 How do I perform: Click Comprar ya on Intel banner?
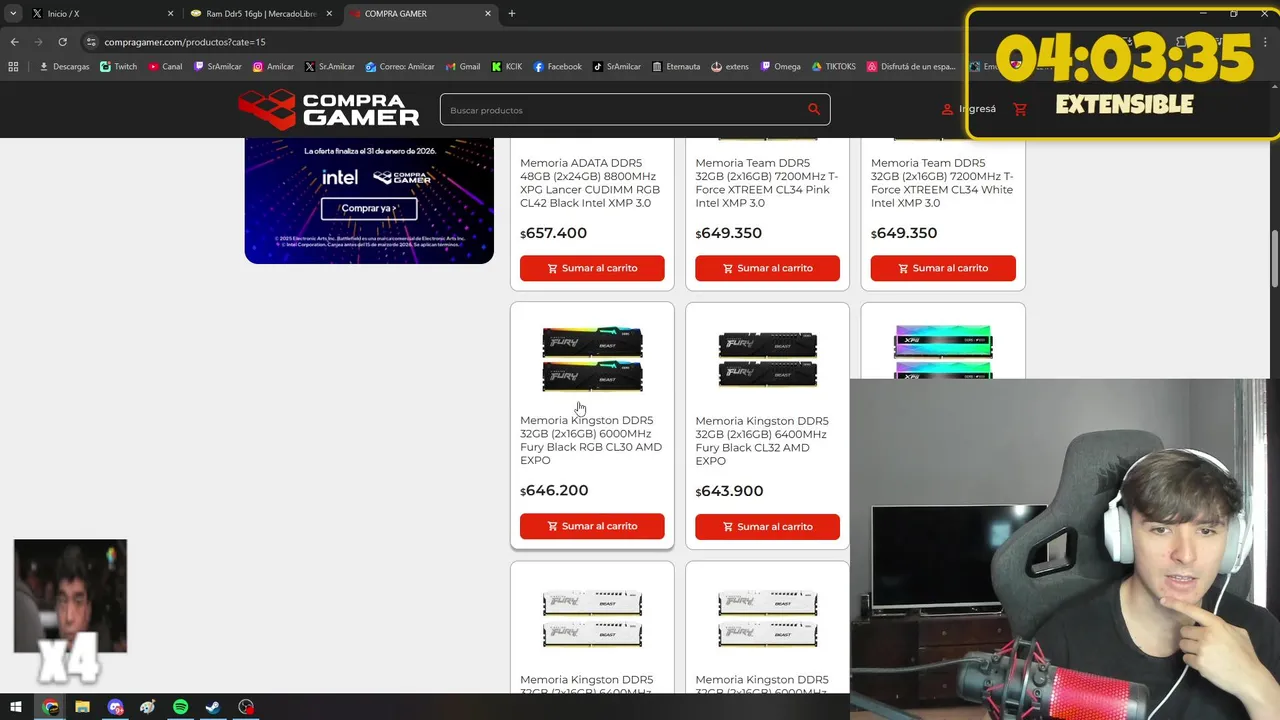pos(369,208)
